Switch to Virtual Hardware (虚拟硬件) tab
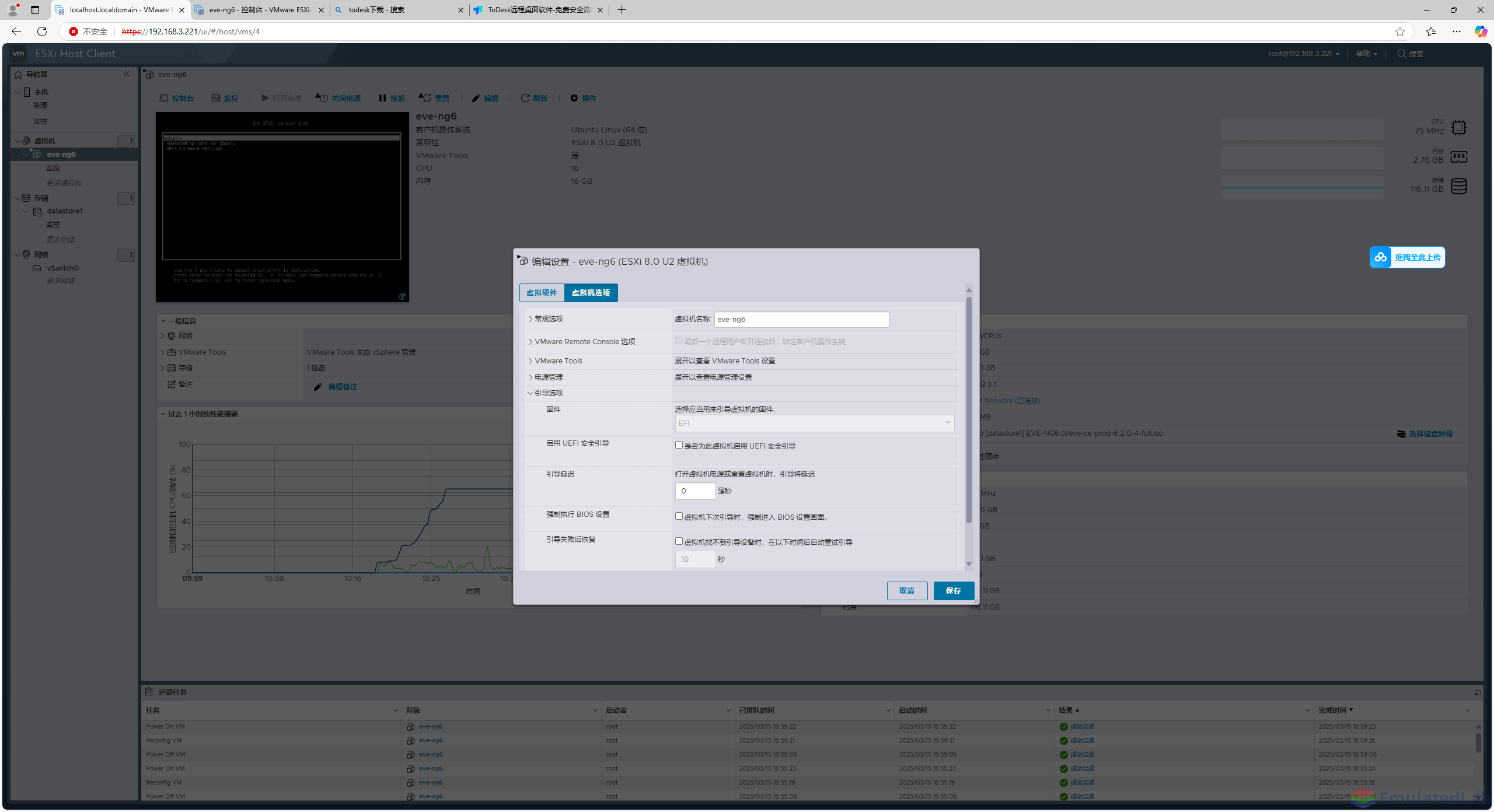This screenshot has width=1494, height=812. point(542,293)
